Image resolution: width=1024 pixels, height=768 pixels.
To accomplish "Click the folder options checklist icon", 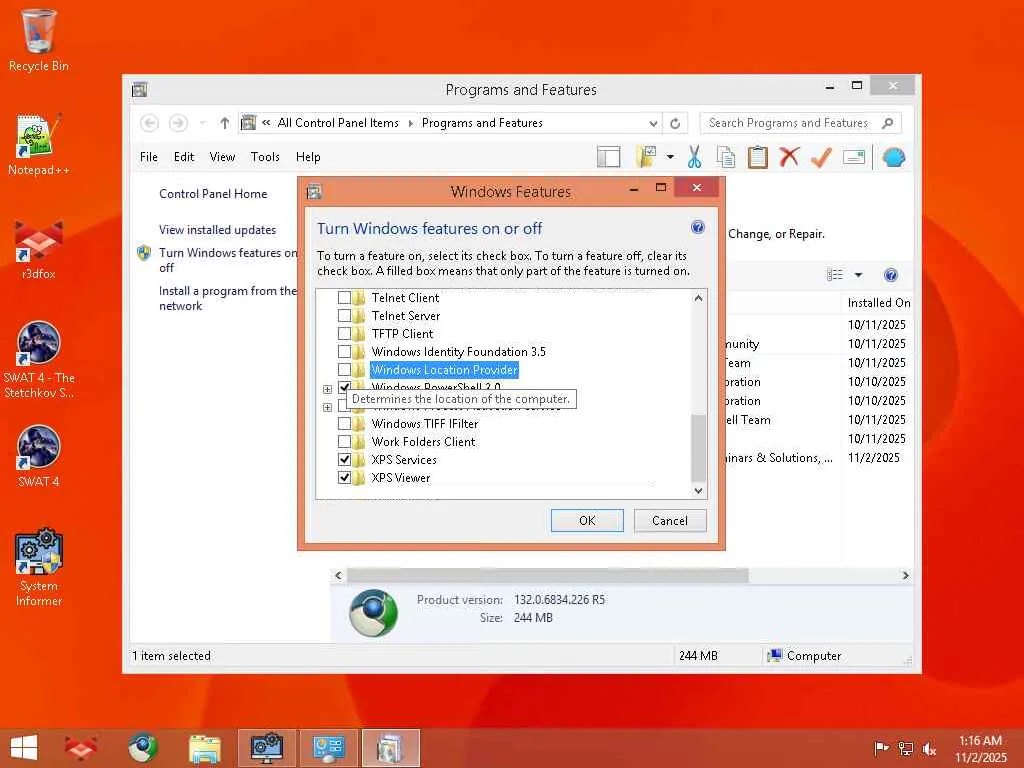I will [x=646, y=157].
